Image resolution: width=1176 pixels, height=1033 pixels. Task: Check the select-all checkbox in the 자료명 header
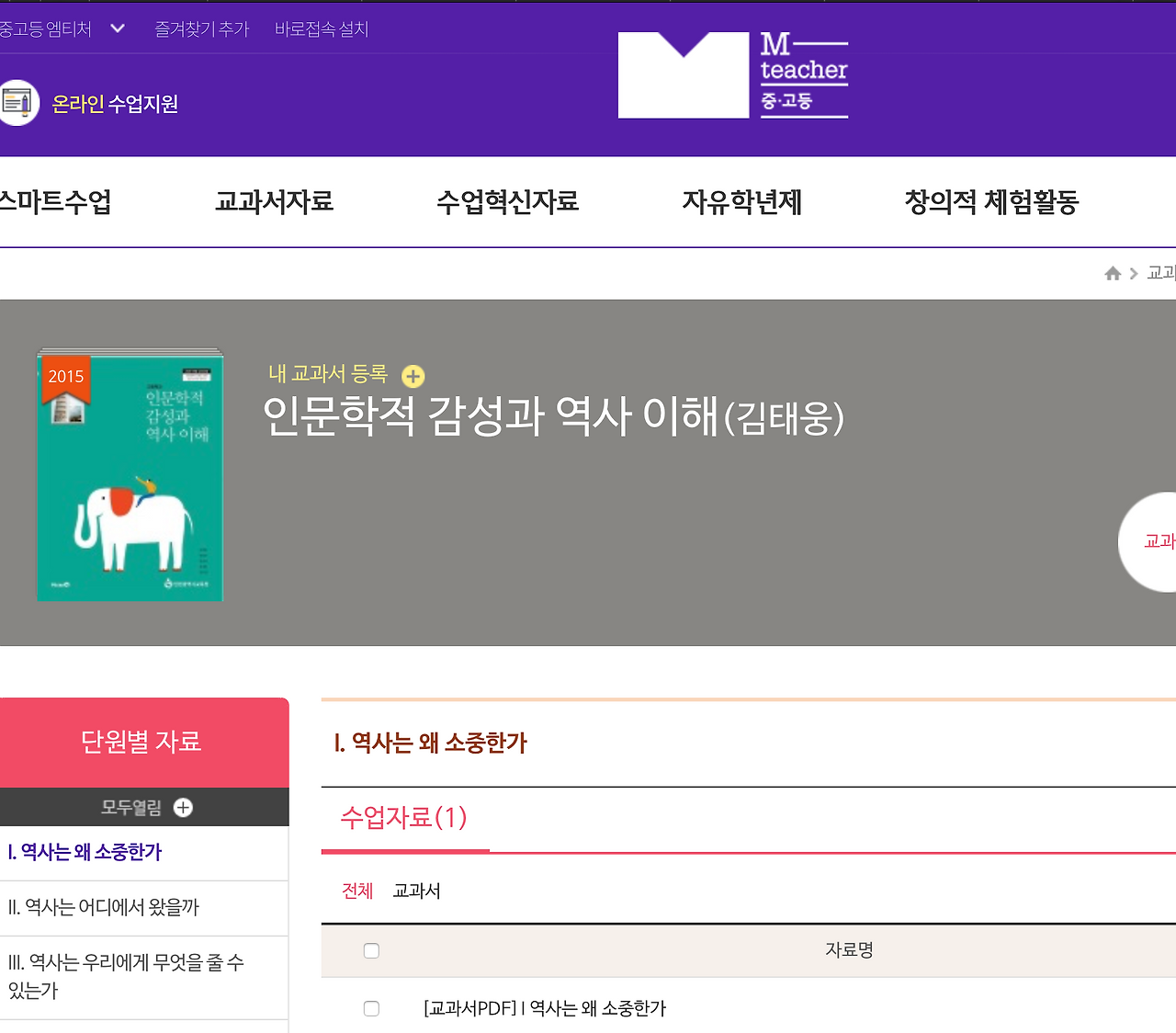coord(371,950)
